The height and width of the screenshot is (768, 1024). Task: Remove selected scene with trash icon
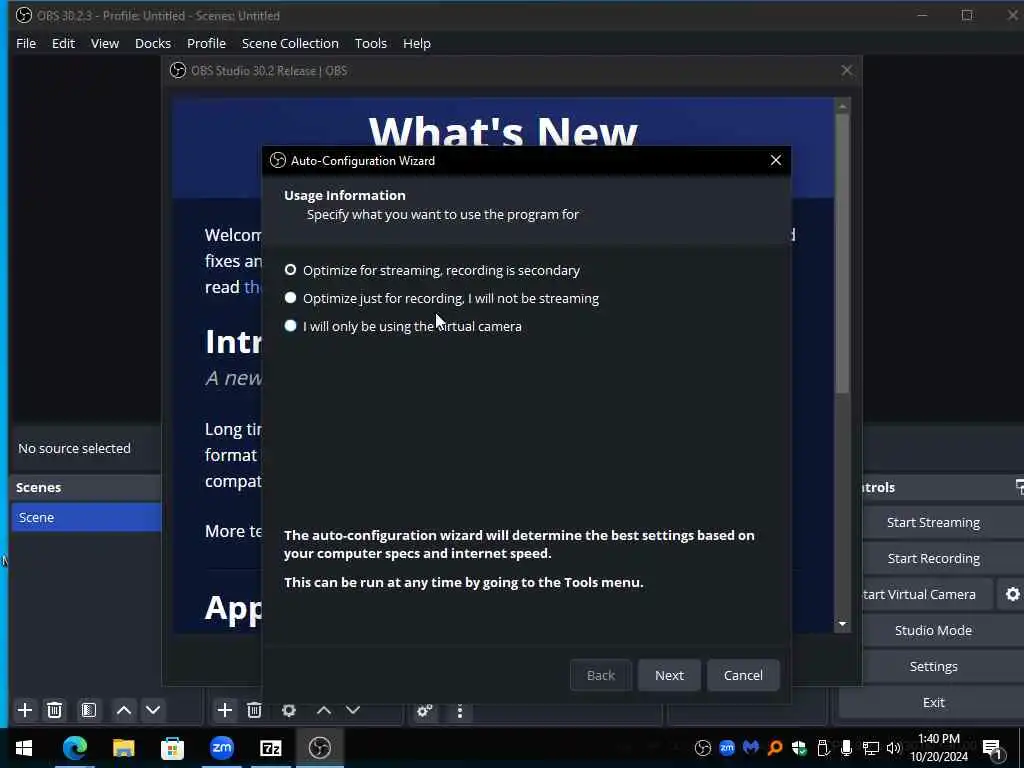[x=55, y=710]
